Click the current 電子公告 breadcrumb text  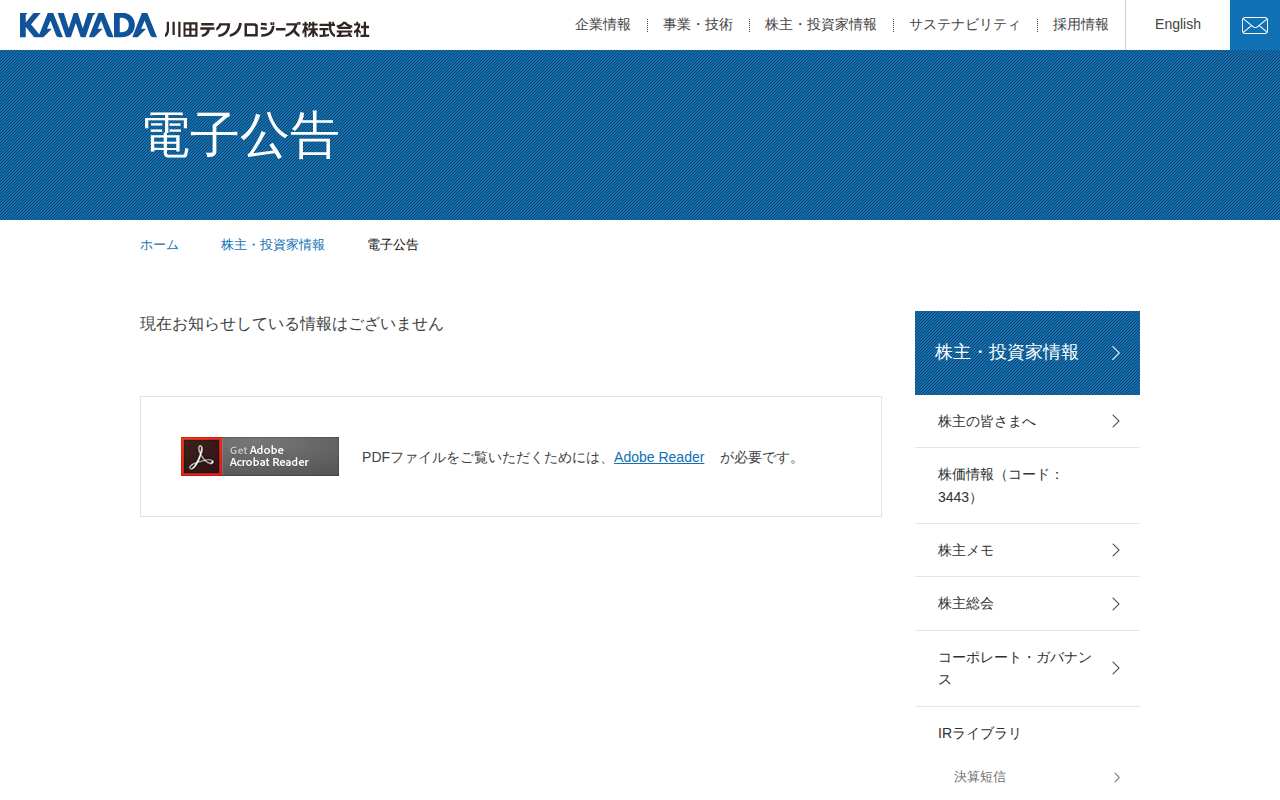pos(393,245)
